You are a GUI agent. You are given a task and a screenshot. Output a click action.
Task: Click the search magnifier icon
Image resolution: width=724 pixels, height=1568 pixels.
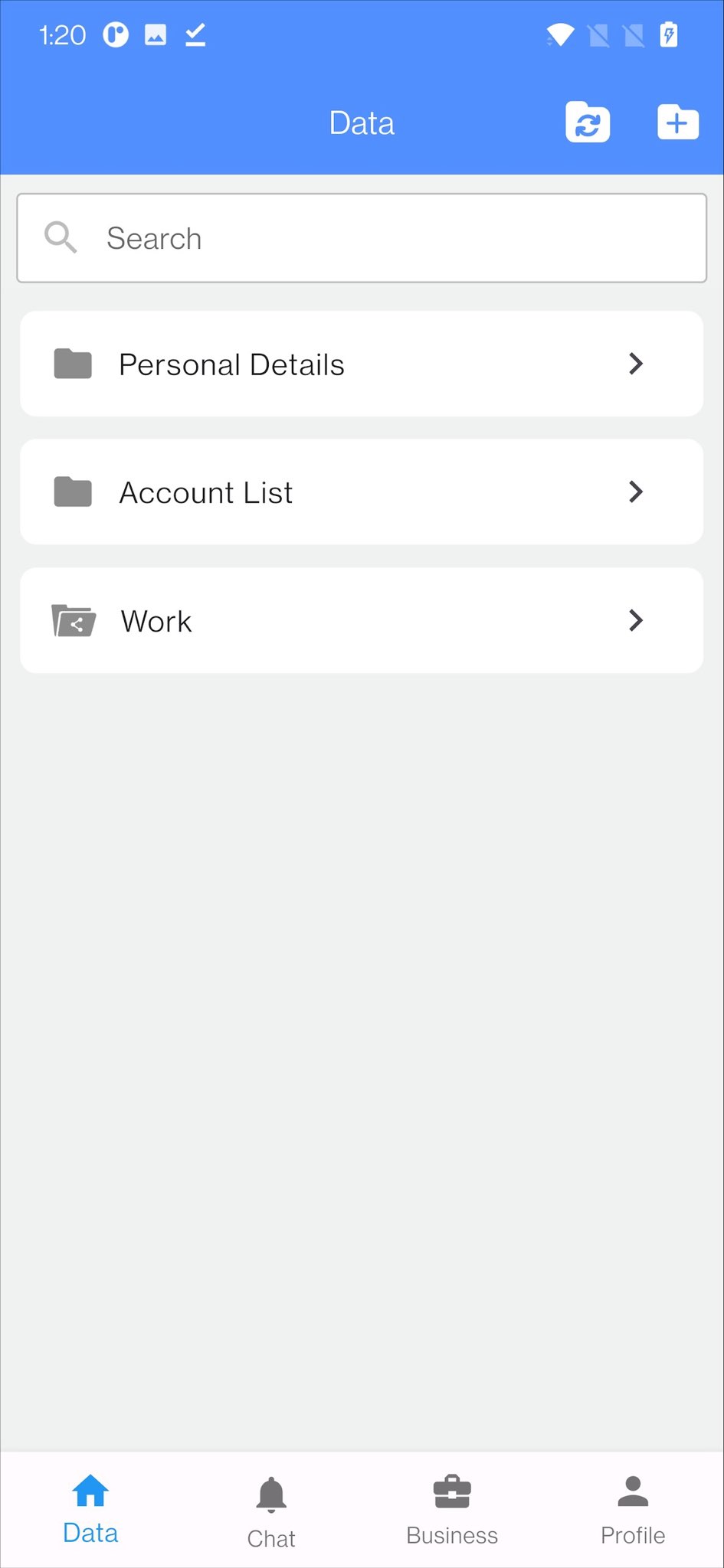(x=61, y=237)
